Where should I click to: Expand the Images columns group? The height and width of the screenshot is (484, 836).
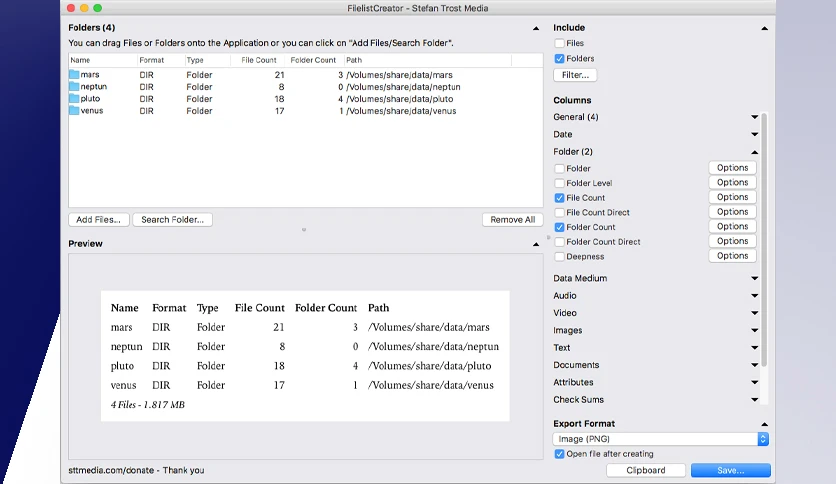point(754,330)
